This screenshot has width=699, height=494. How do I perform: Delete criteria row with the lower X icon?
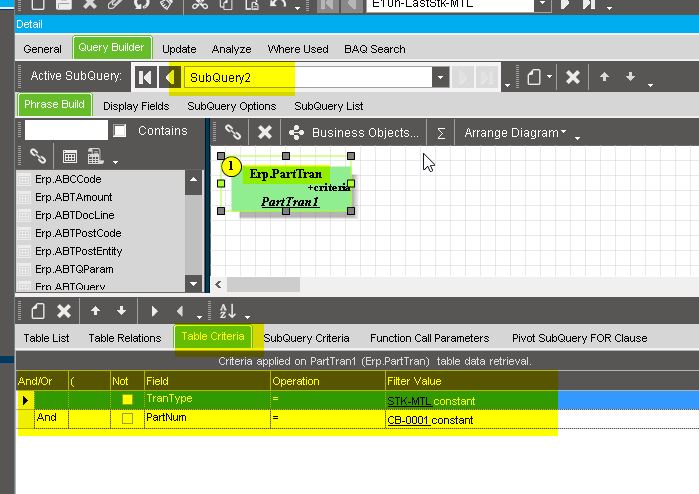coord(64,311)
